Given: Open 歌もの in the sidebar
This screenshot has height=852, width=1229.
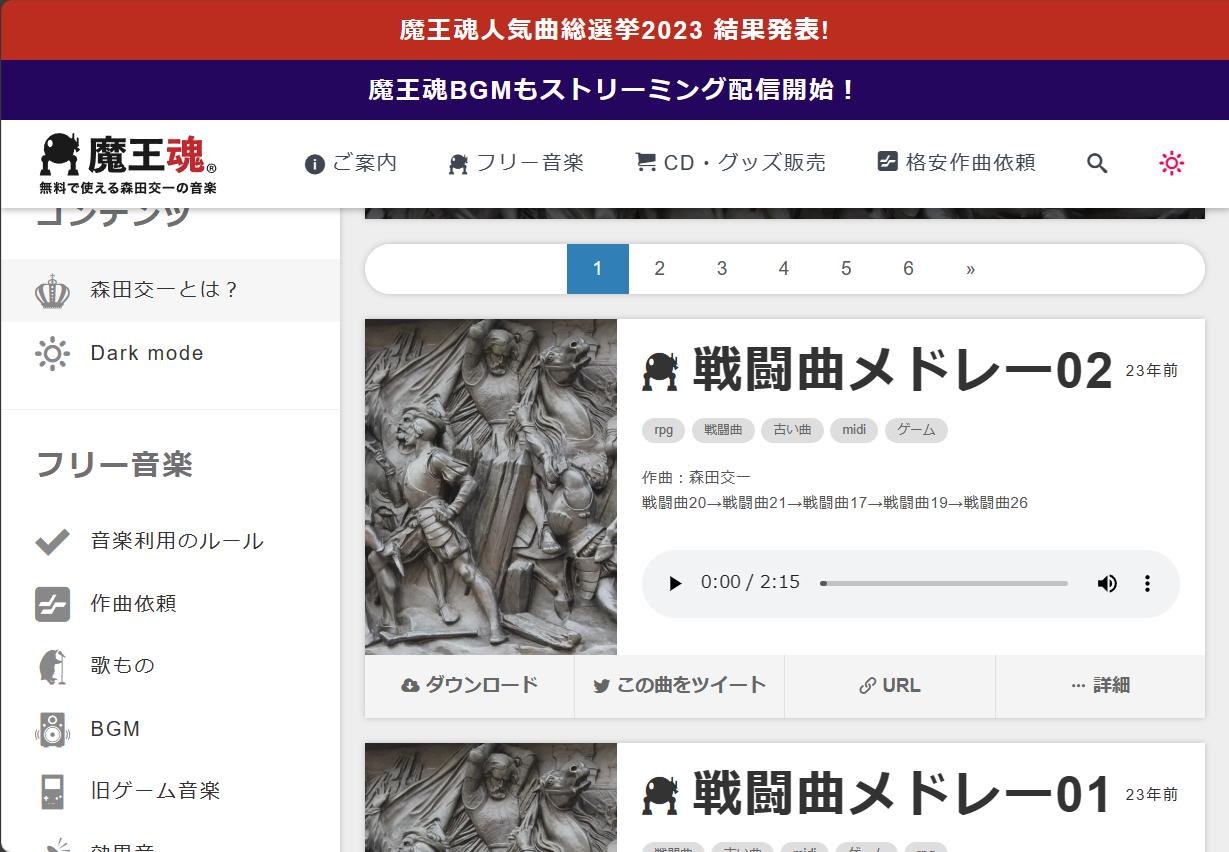Looking at the screenshot, I should (170, 666).
